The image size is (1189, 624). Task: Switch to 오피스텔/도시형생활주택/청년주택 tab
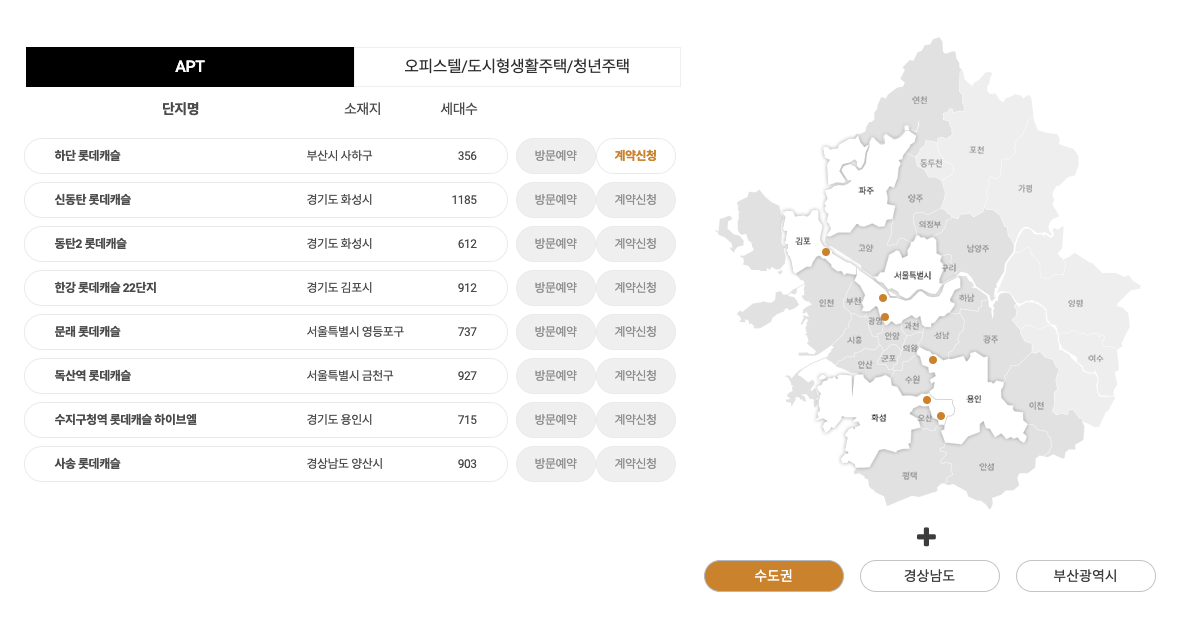517,67
